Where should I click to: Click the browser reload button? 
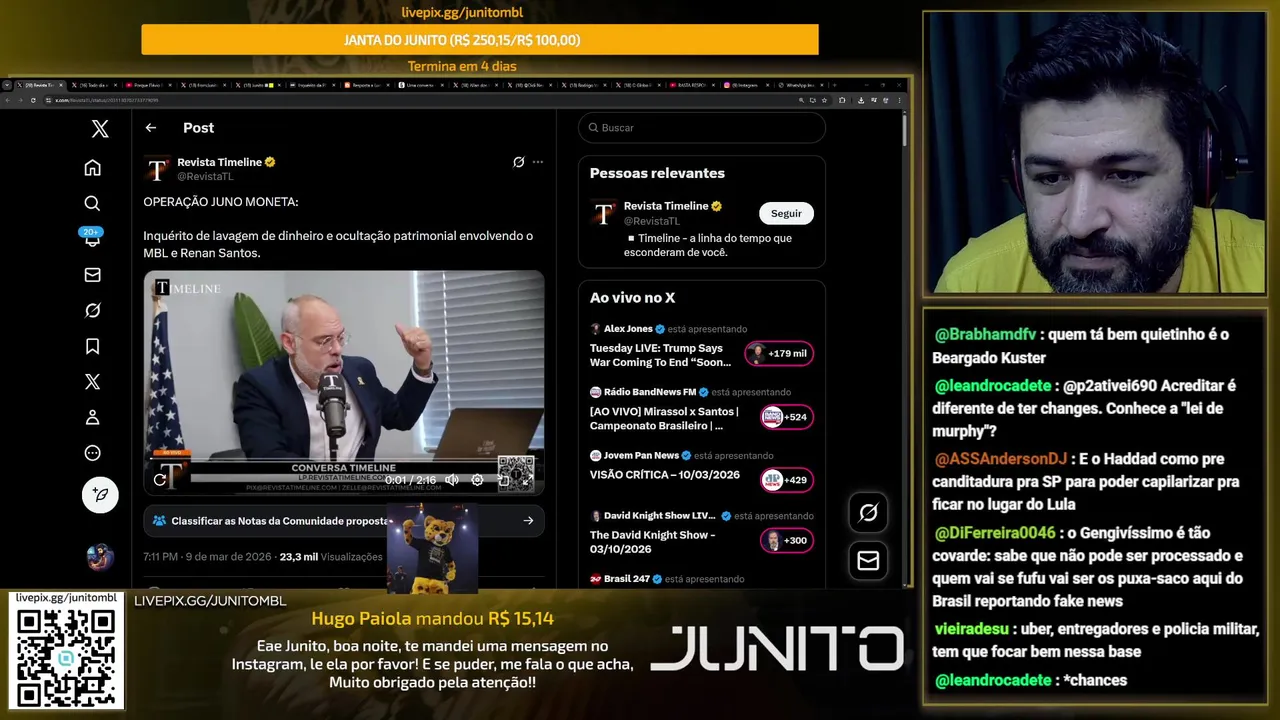33,100
